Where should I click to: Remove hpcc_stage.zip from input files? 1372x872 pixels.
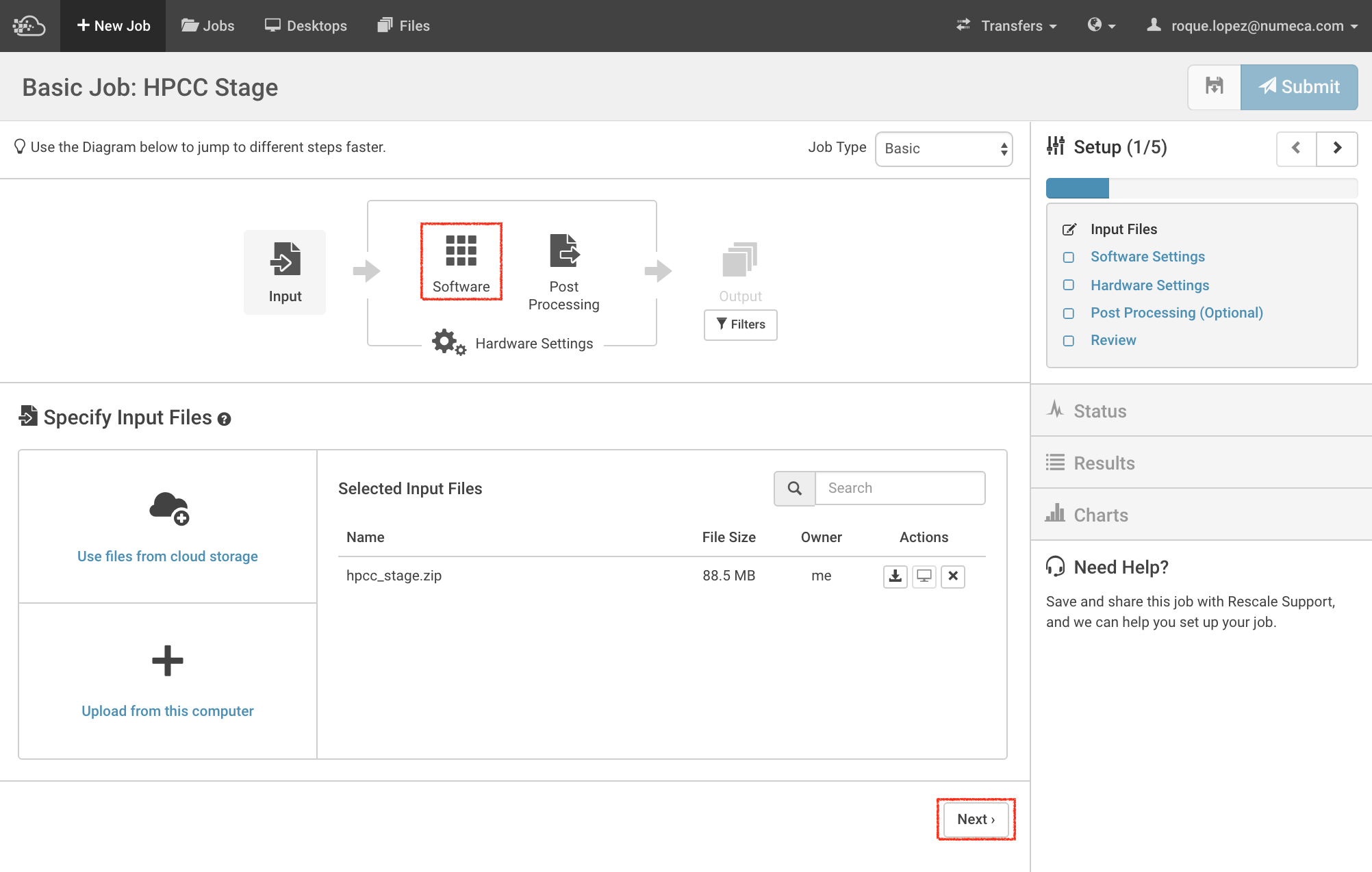coord(953,576)
